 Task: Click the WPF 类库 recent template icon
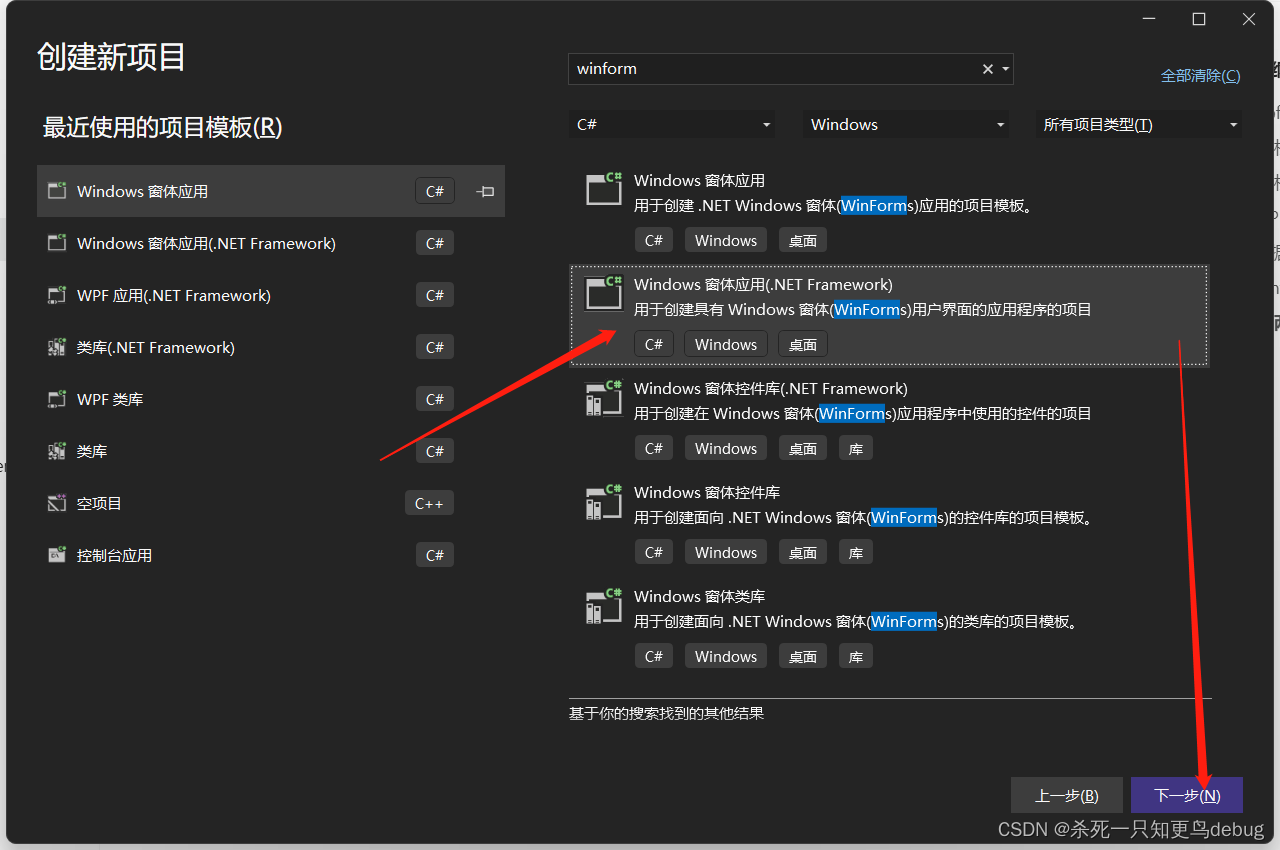[x=57, y=398]
